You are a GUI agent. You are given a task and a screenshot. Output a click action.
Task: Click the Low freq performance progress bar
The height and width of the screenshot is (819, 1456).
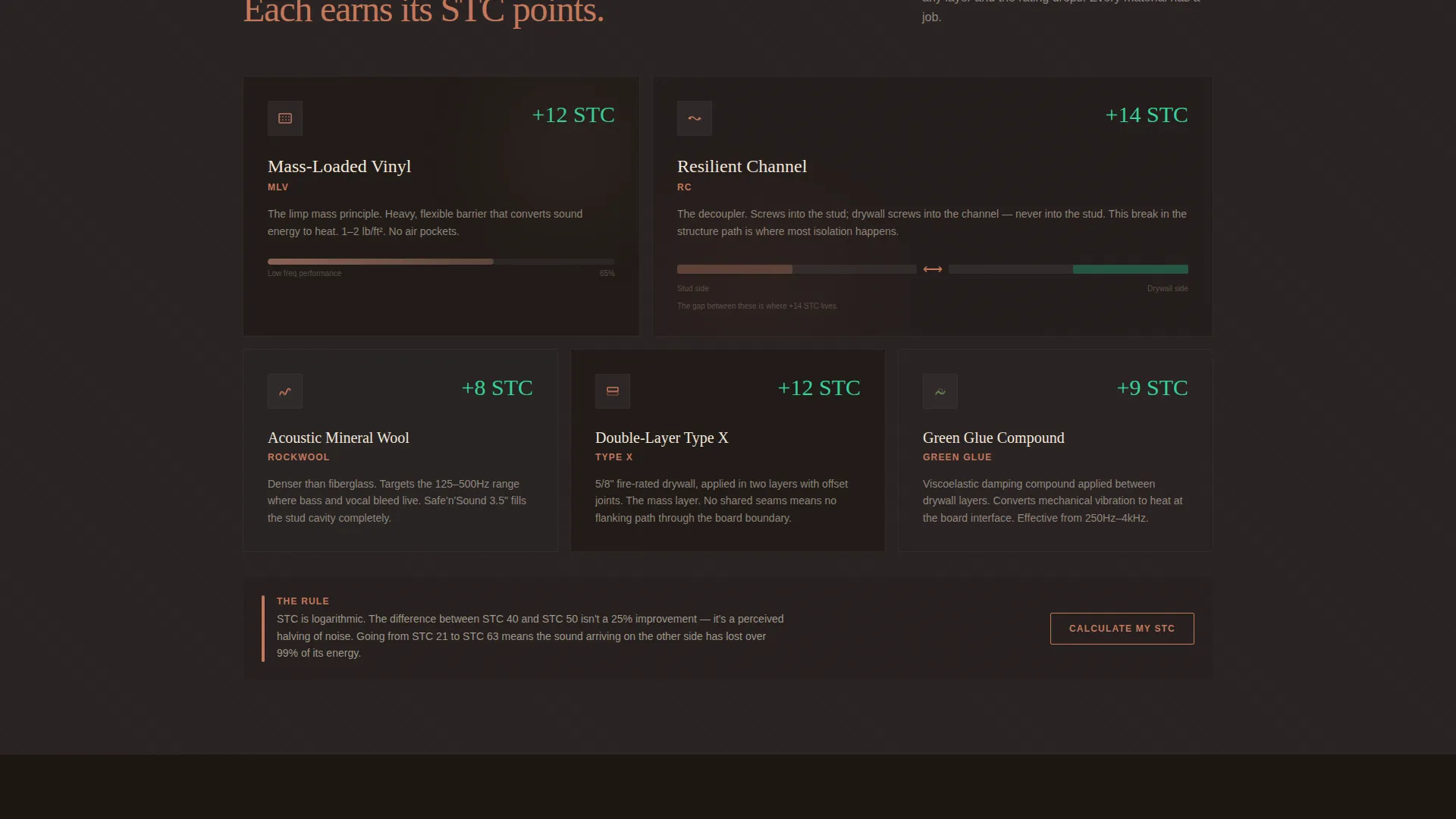[441, 262]
